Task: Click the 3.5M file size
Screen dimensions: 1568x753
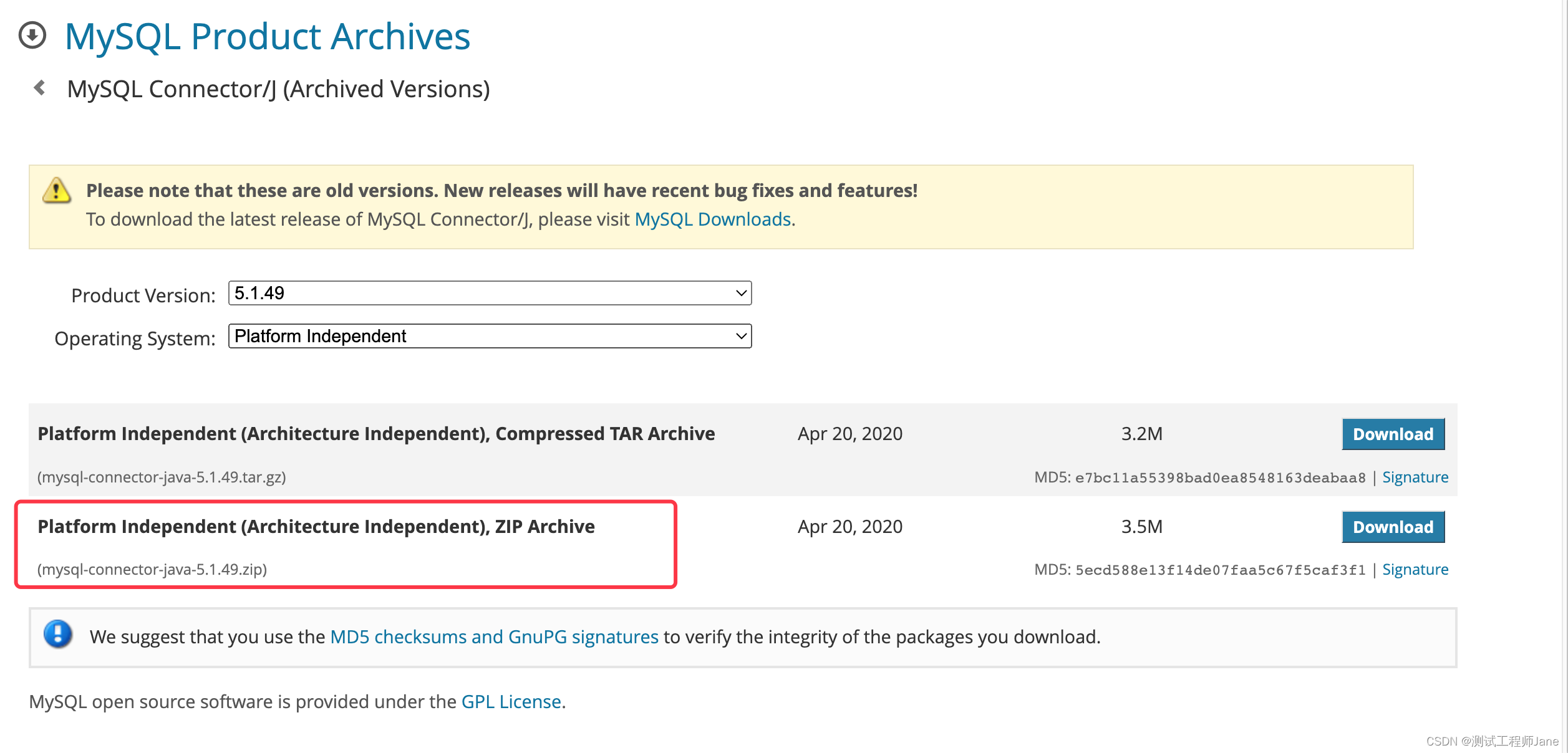Action: [1142, 527]
